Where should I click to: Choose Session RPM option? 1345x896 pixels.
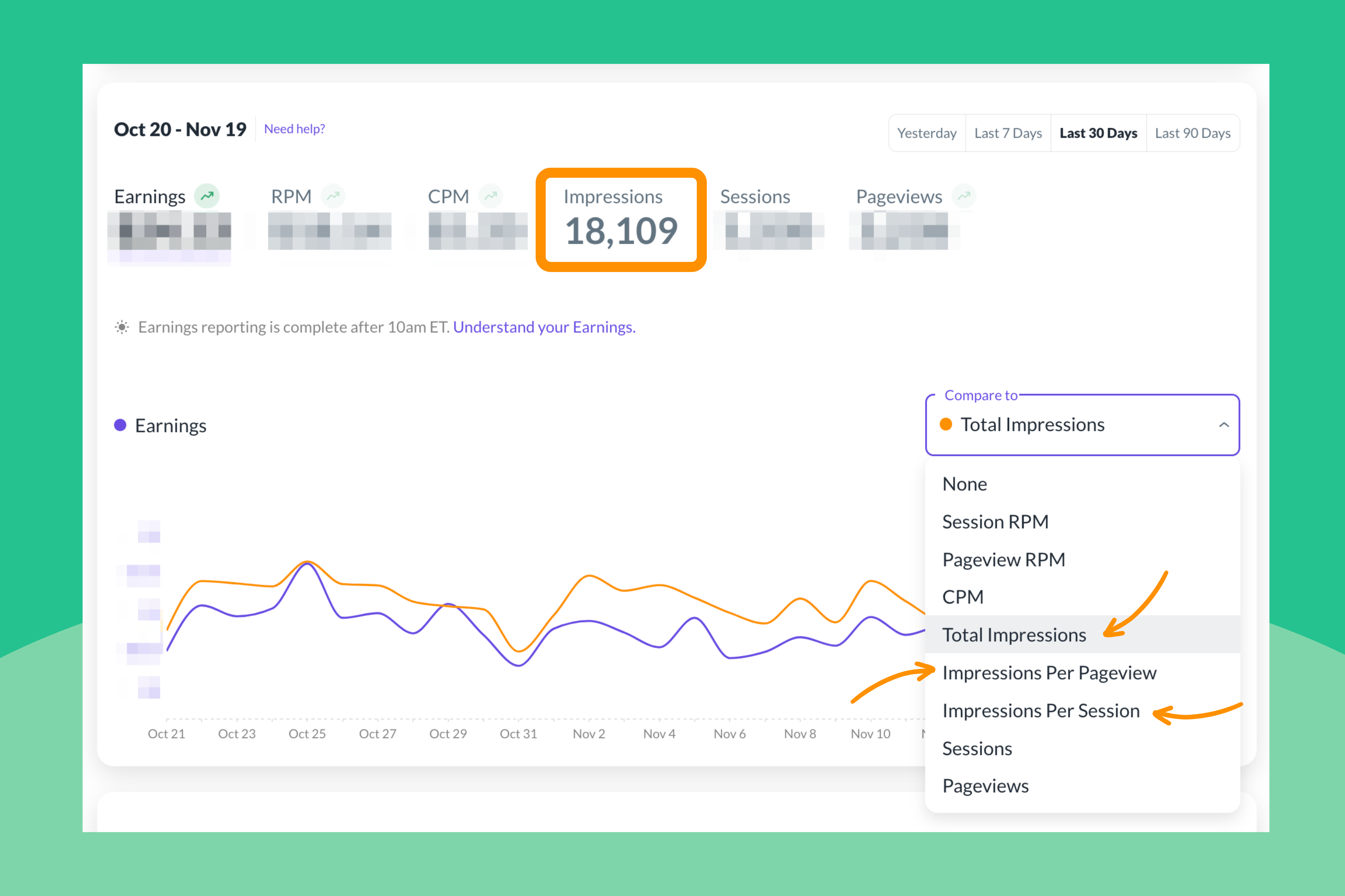pyautogui.click(x=995, y=522)
